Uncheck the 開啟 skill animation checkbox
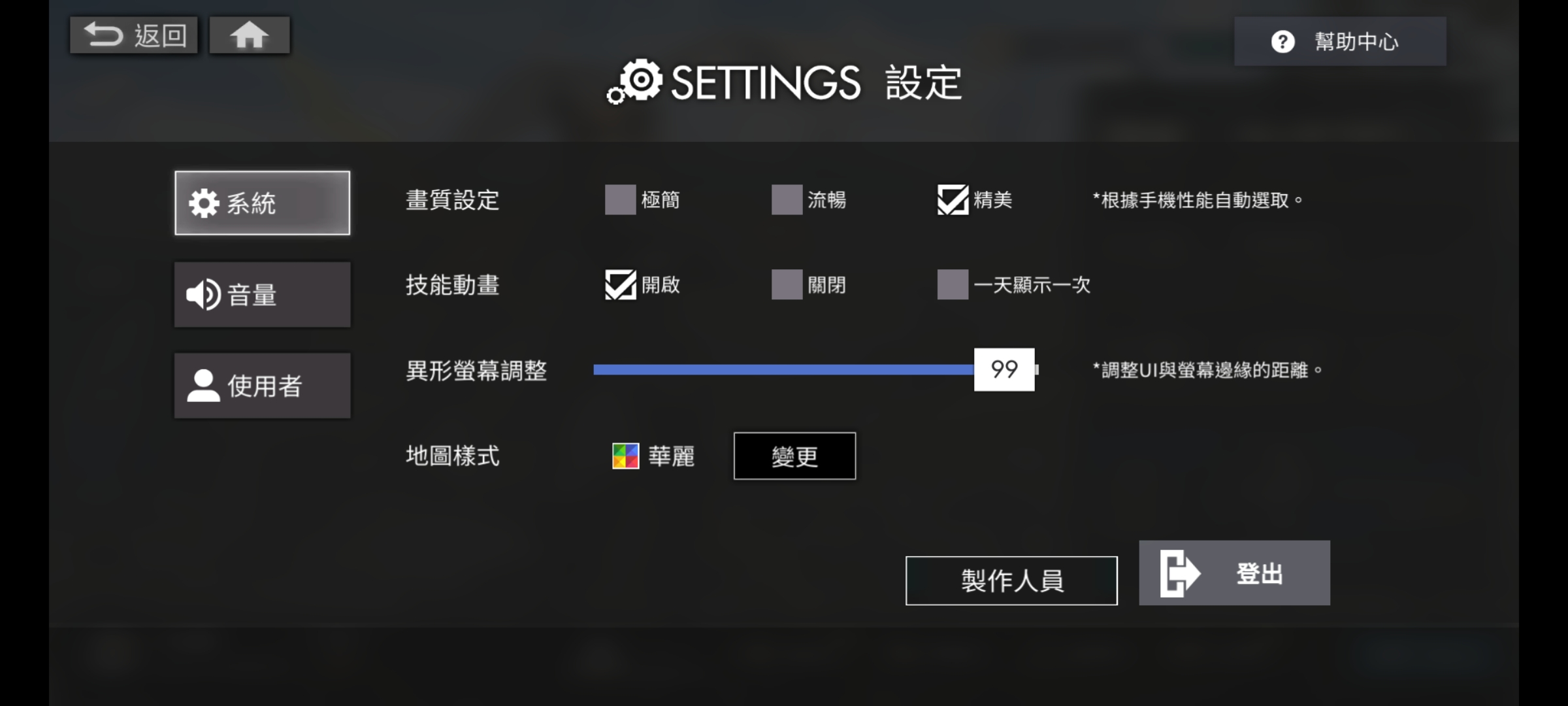The width and height of the screenshot is (1568, 706). pos(620,285)
